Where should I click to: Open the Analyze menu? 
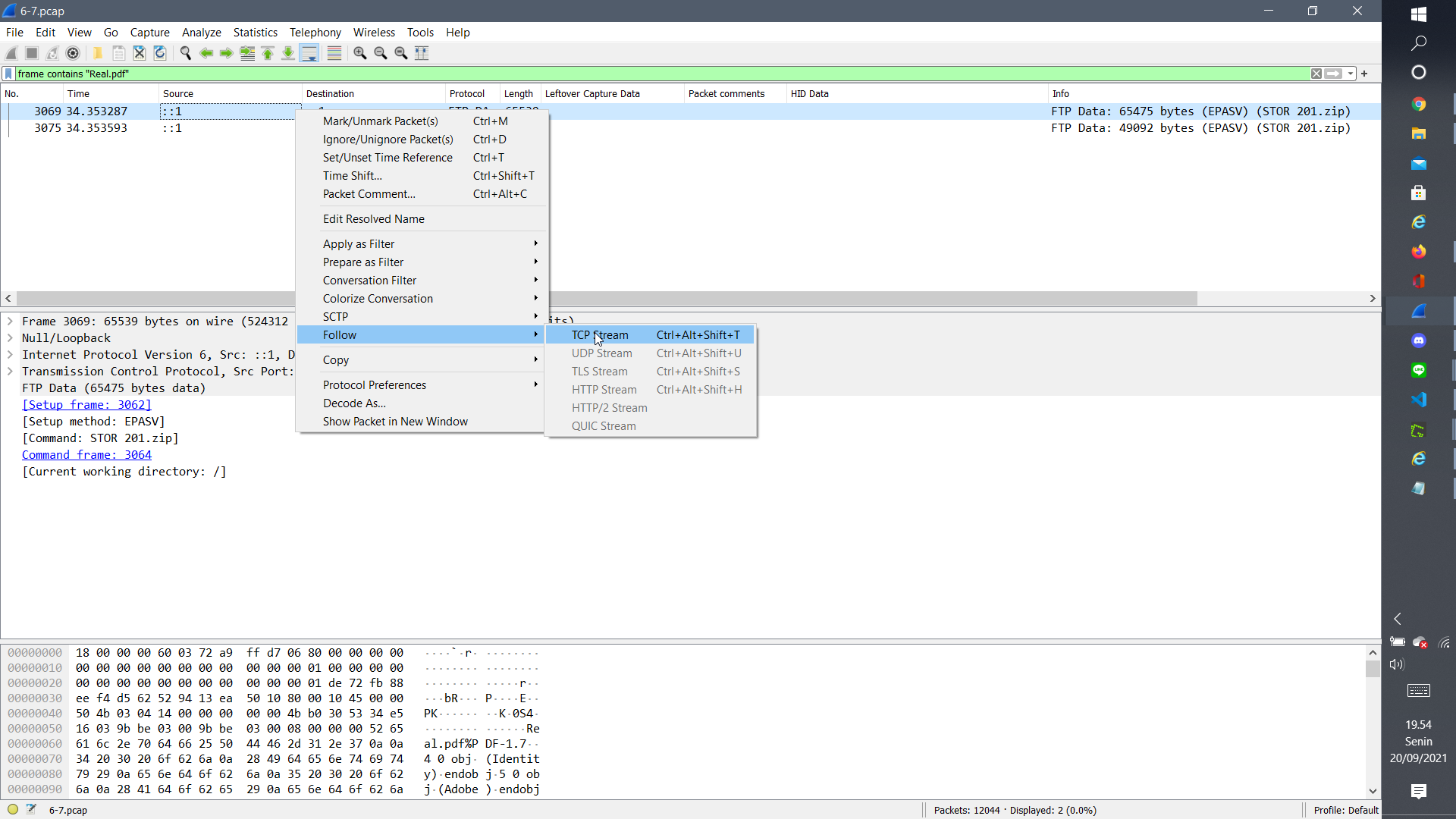(x=201, y=32)
